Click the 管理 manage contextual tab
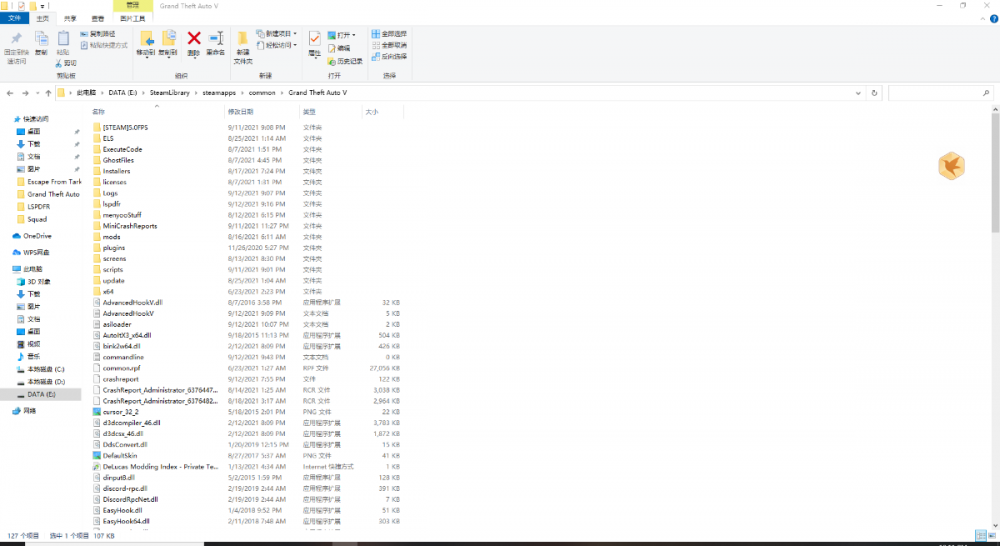Image resolution: width=1000 pixels, height=546 pixels. point(133,5)
